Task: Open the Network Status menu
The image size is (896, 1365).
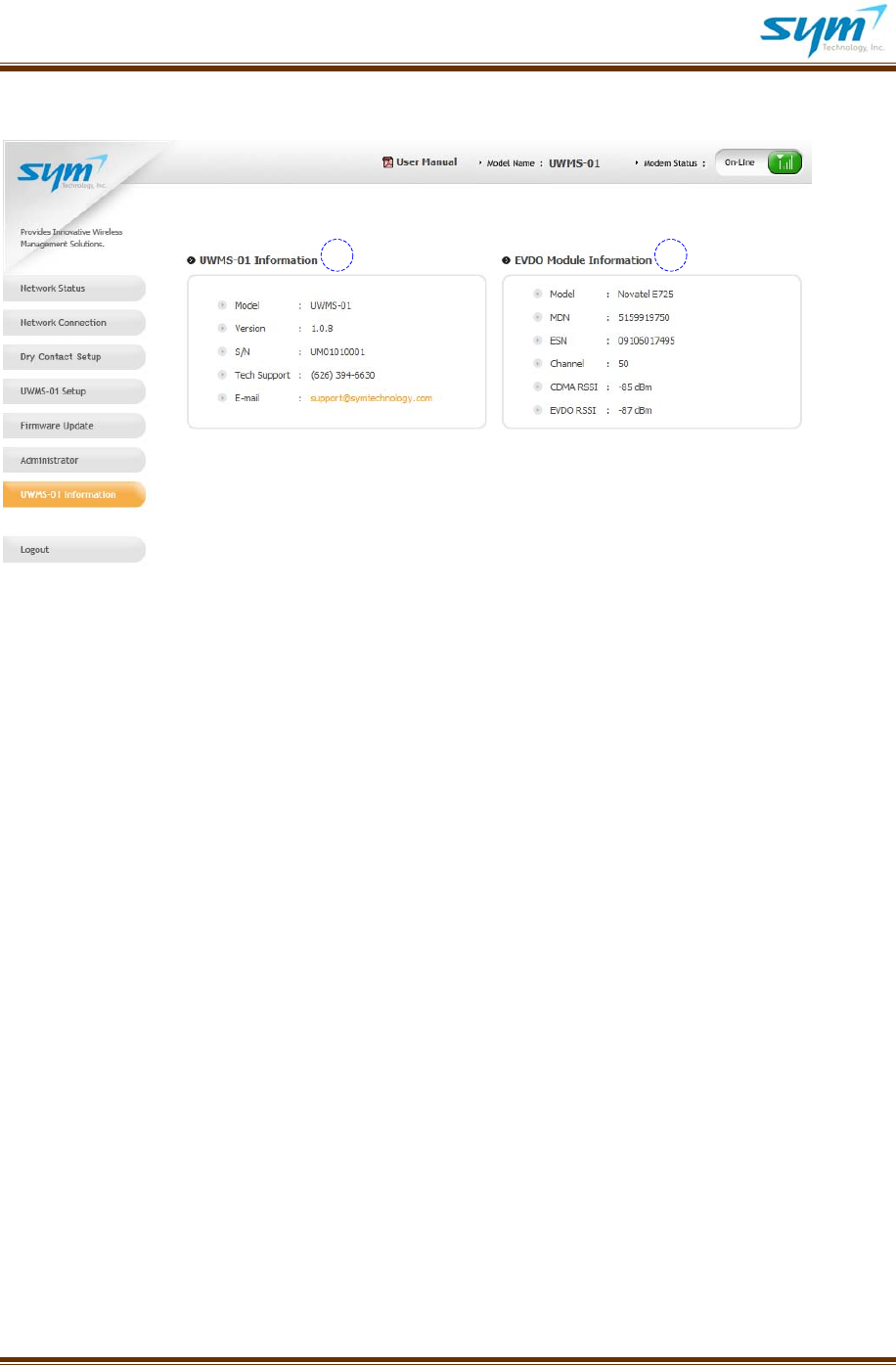Action: pyautogui.click(x=73, y=289)
